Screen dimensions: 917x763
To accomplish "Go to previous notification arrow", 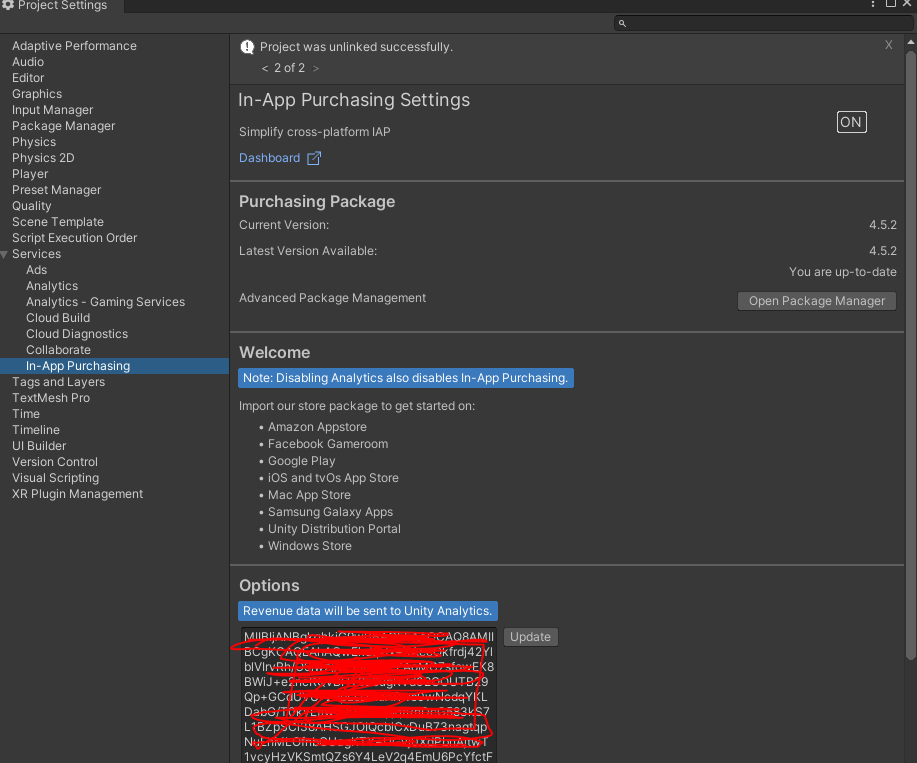I will [x=265, y=68].
